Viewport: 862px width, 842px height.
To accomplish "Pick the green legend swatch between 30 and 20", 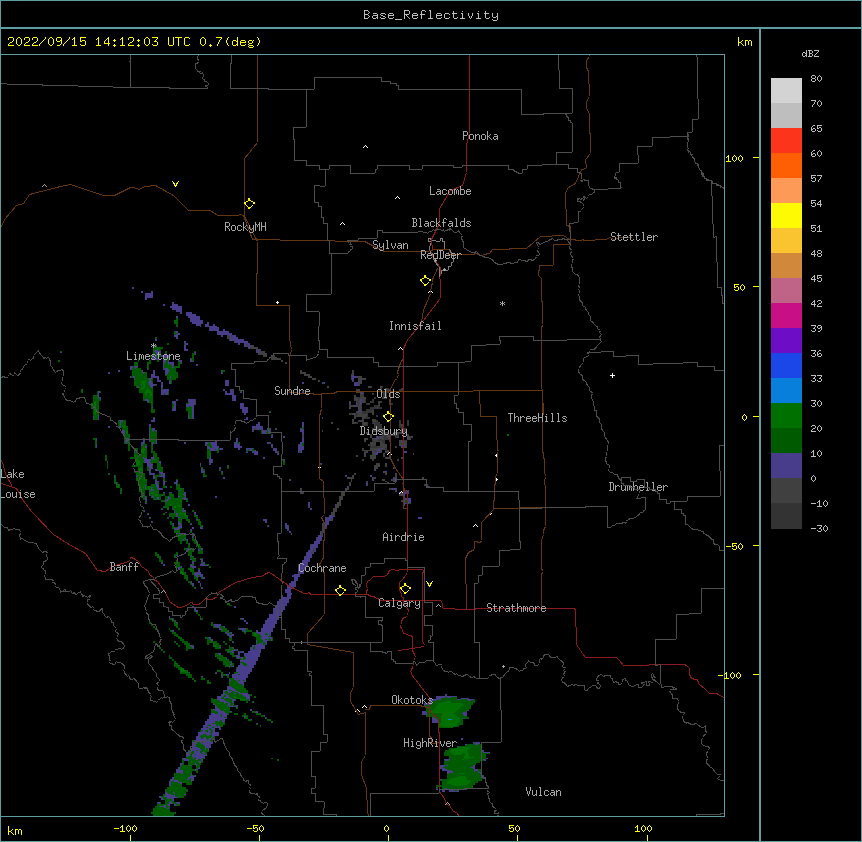I will pyautogui.click(x=786, y=416).
